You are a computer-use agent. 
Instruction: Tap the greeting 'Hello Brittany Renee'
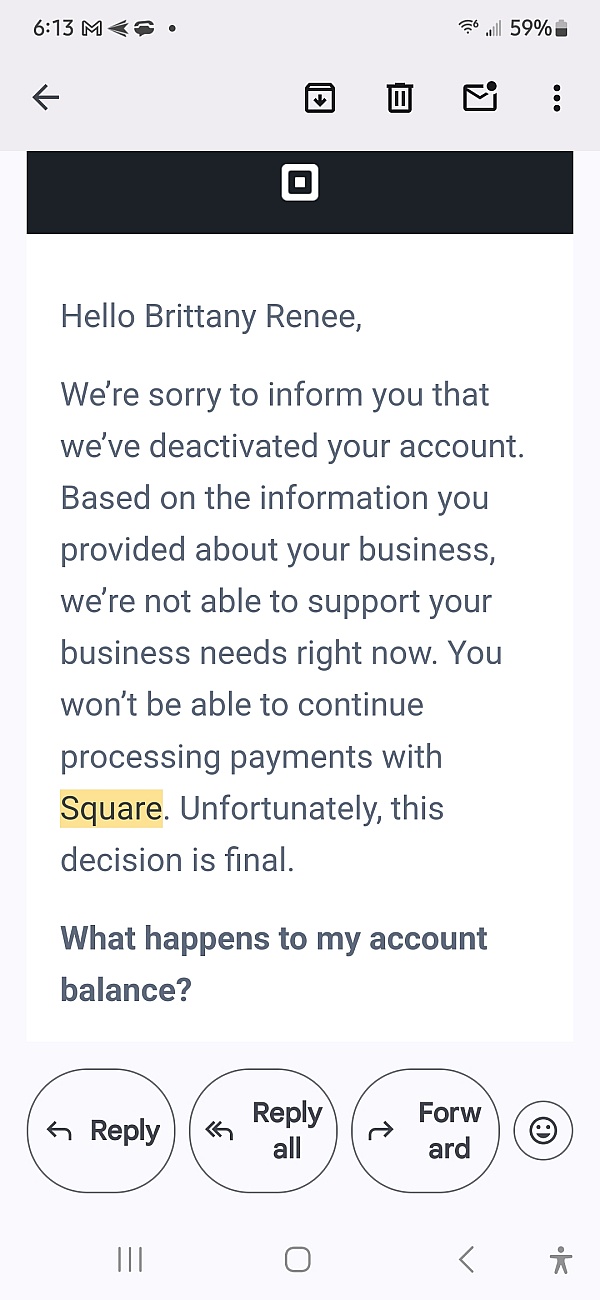211,316
